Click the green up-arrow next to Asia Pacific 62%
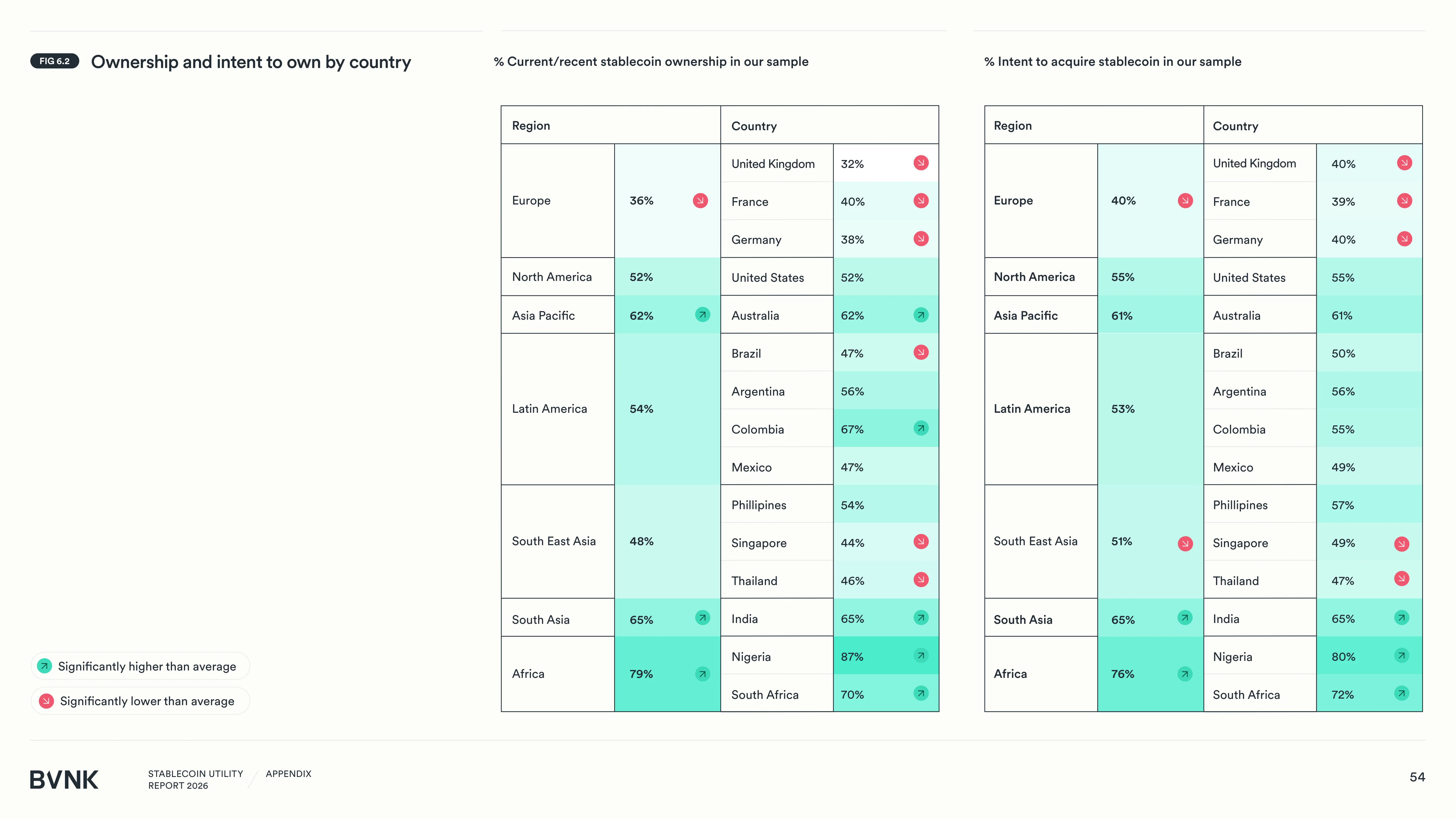Screen dimensions: 1456x819 [x=703, y=315]
